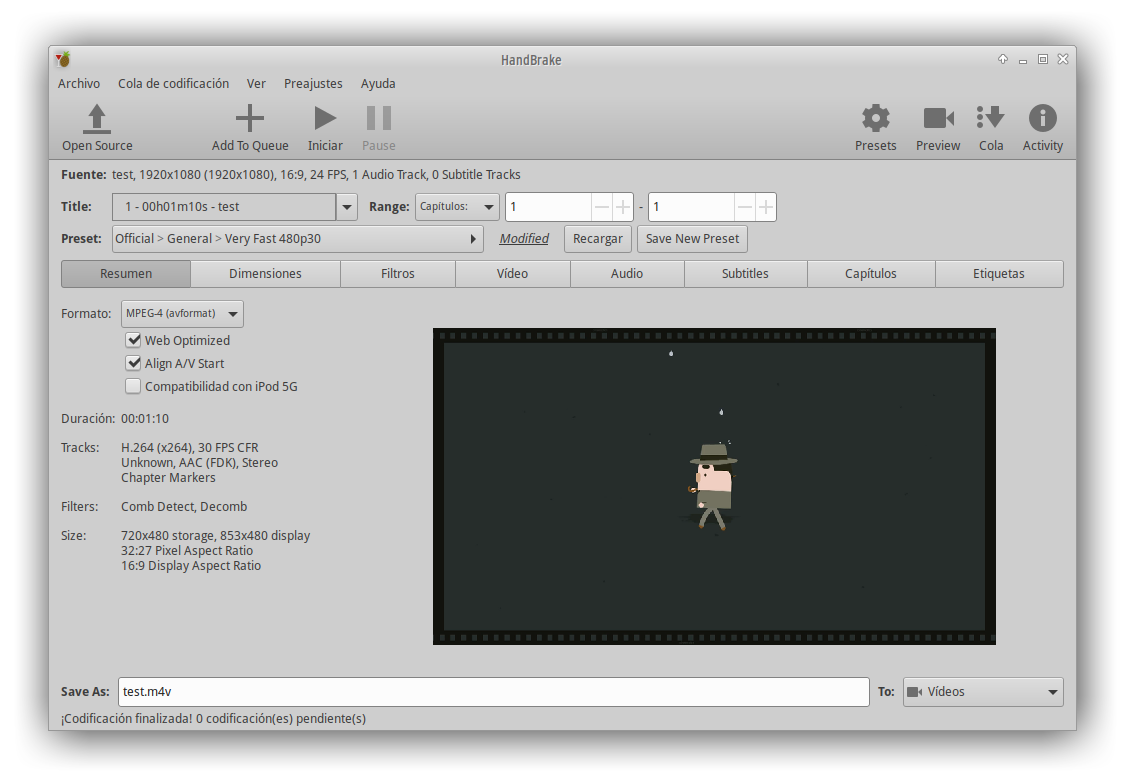
Task: Switch to the Dimensiones tab
Action: 265,274
